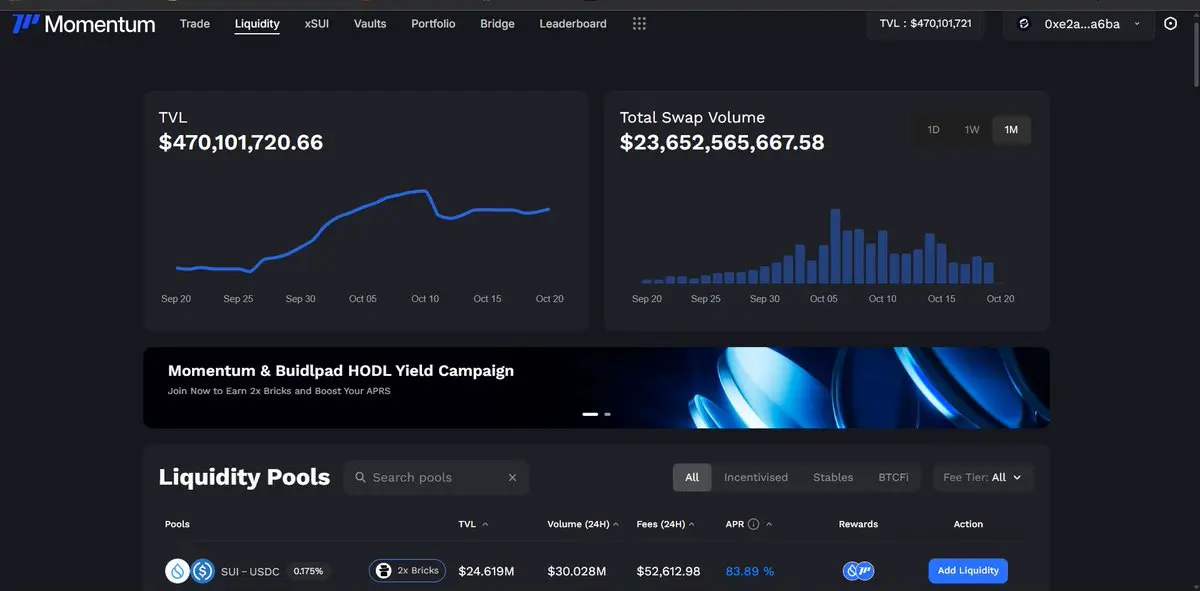Click the 83.89 % APR value
Screen dimensions: 1200x591
750,571
